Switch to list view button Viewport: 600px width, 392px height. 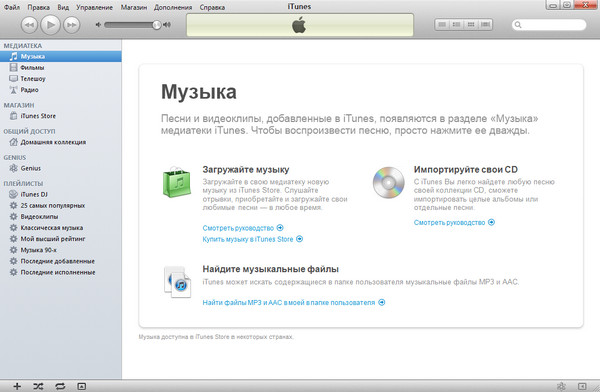coord(442,24)
